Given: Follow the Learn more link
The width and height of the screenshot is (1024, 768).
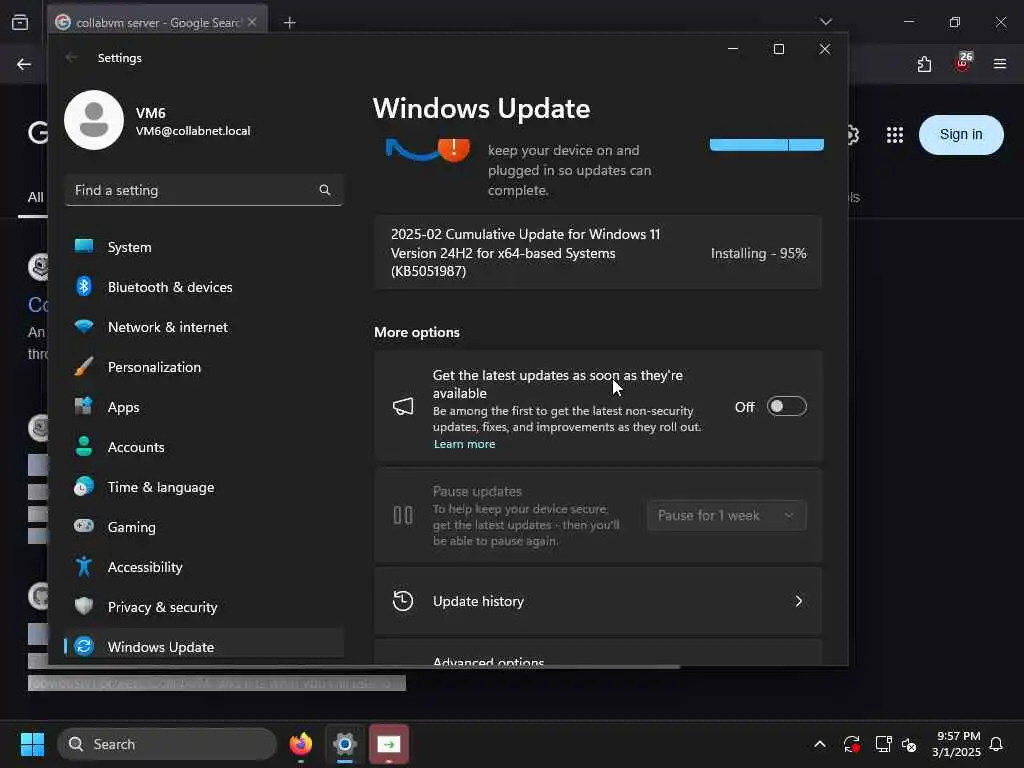Looking at the screenshot, I should click(x=464, y=444).
